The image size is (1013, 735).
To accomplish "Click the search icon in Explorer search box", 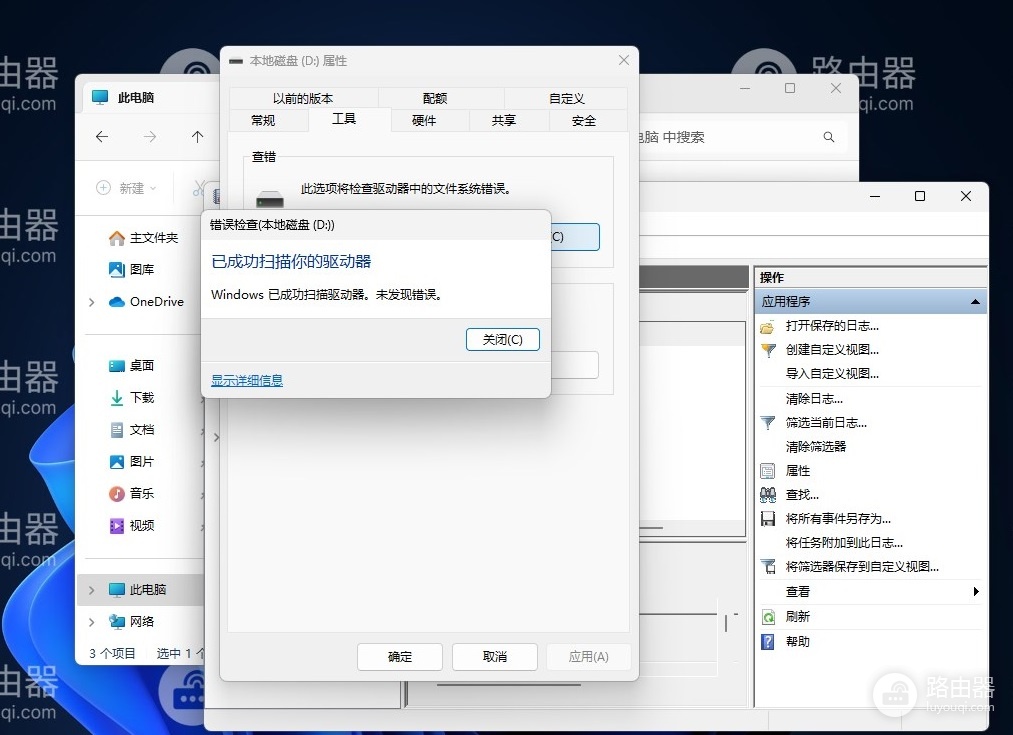I will pos(829,137).
